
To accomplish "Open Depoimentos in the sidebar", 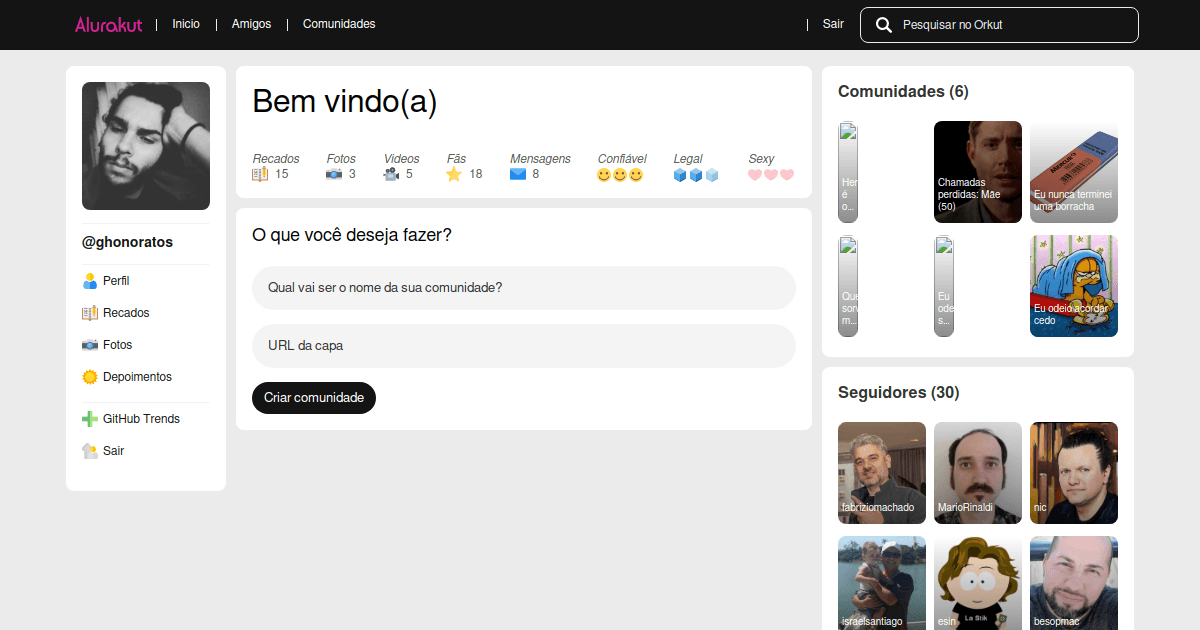I will pos(136,377).
